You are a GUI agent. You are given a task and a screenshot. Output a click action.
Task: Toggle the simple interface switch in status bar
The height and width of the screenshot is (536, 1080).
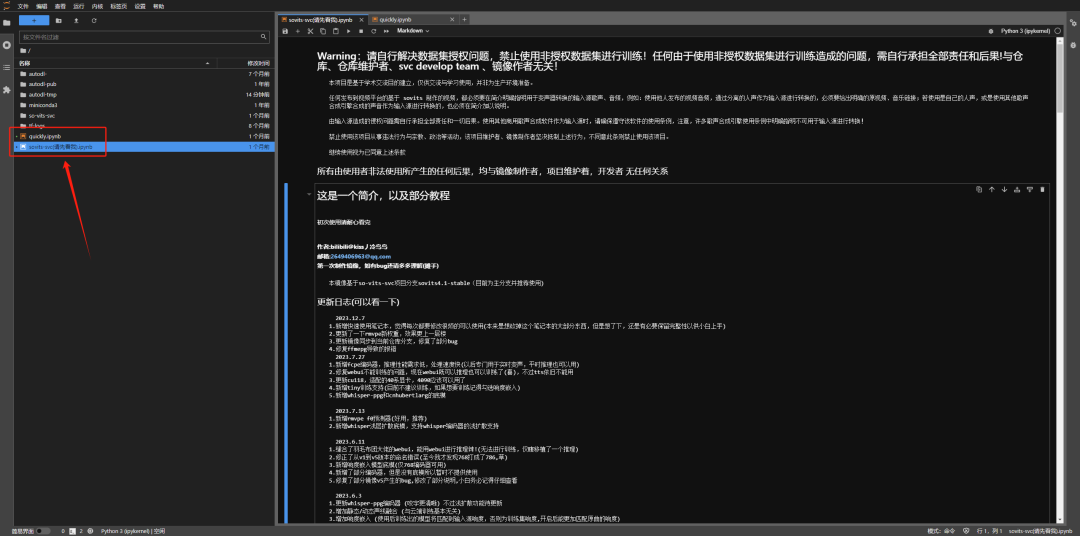click(x=43, y=531)
